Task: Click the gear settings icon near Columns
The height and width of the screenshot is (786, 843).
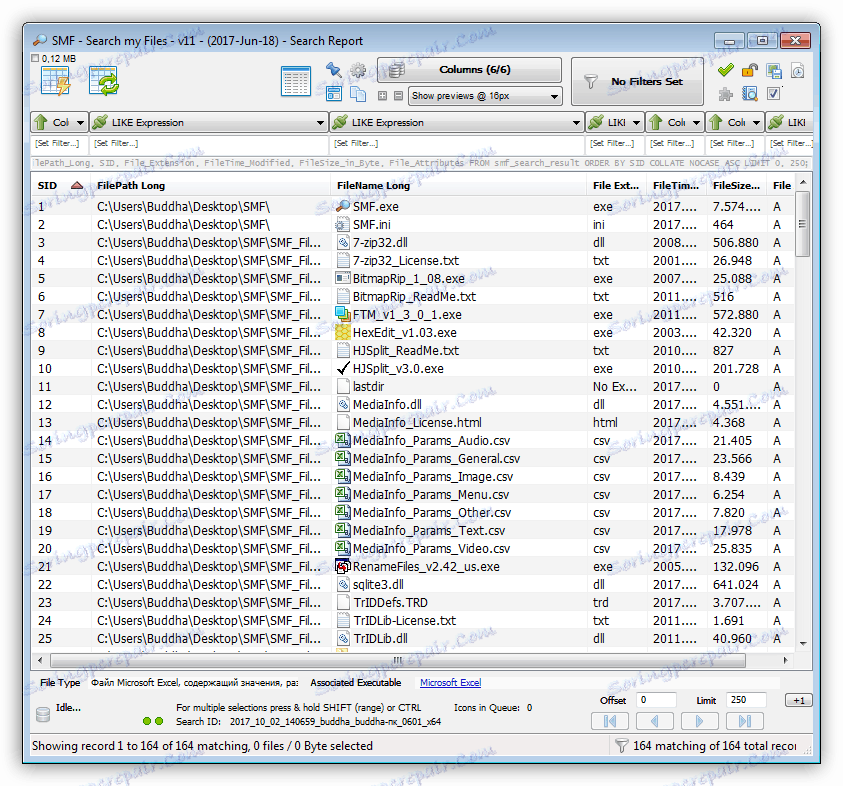Action: [x=358, y=70]
